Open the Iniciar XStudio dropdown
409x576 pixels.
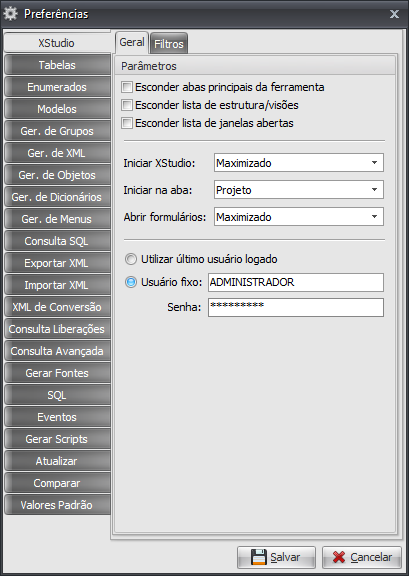pos(299,163)
